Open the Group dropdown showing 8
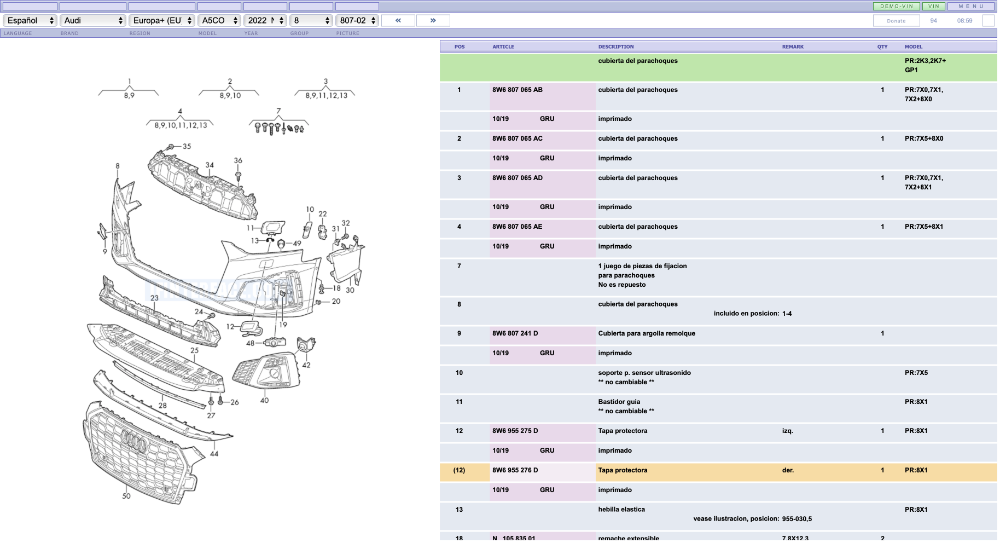Viewport: 1000px width, 543px height. [x=311, y=20]
